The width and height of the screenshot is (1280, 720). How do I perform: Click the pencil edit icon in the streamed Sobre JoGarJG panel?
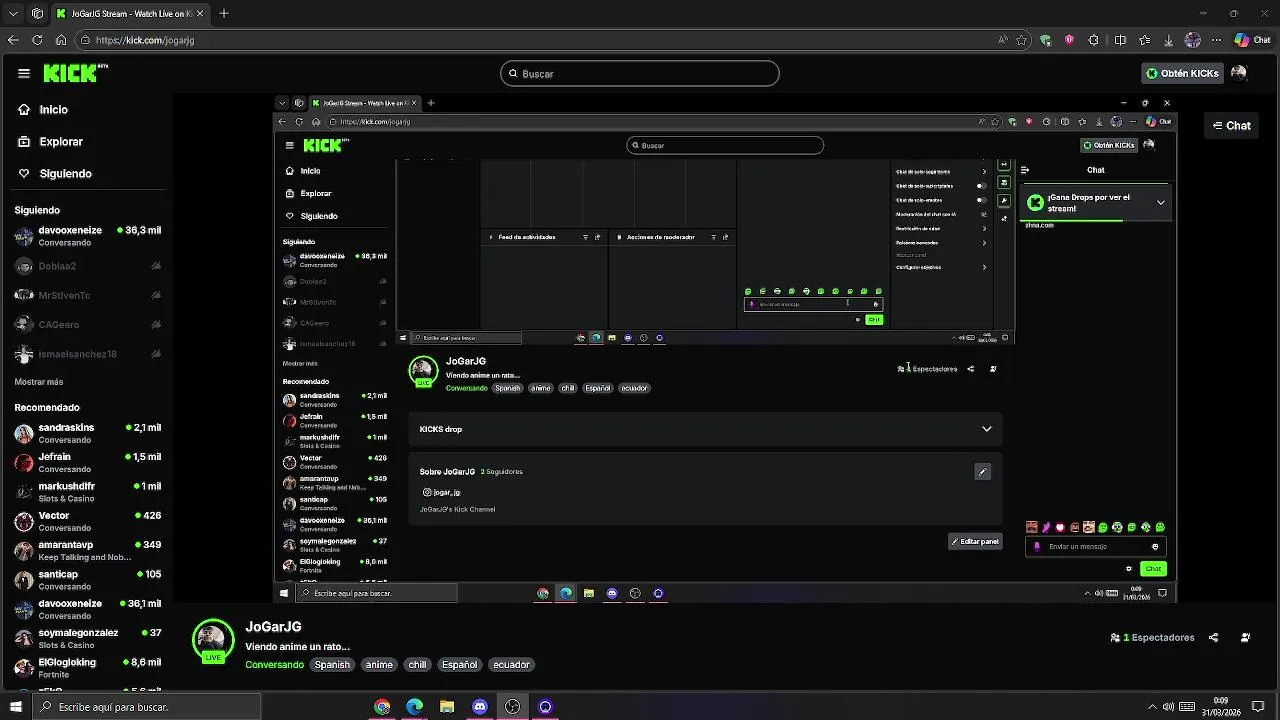click(x=982, y=472)
